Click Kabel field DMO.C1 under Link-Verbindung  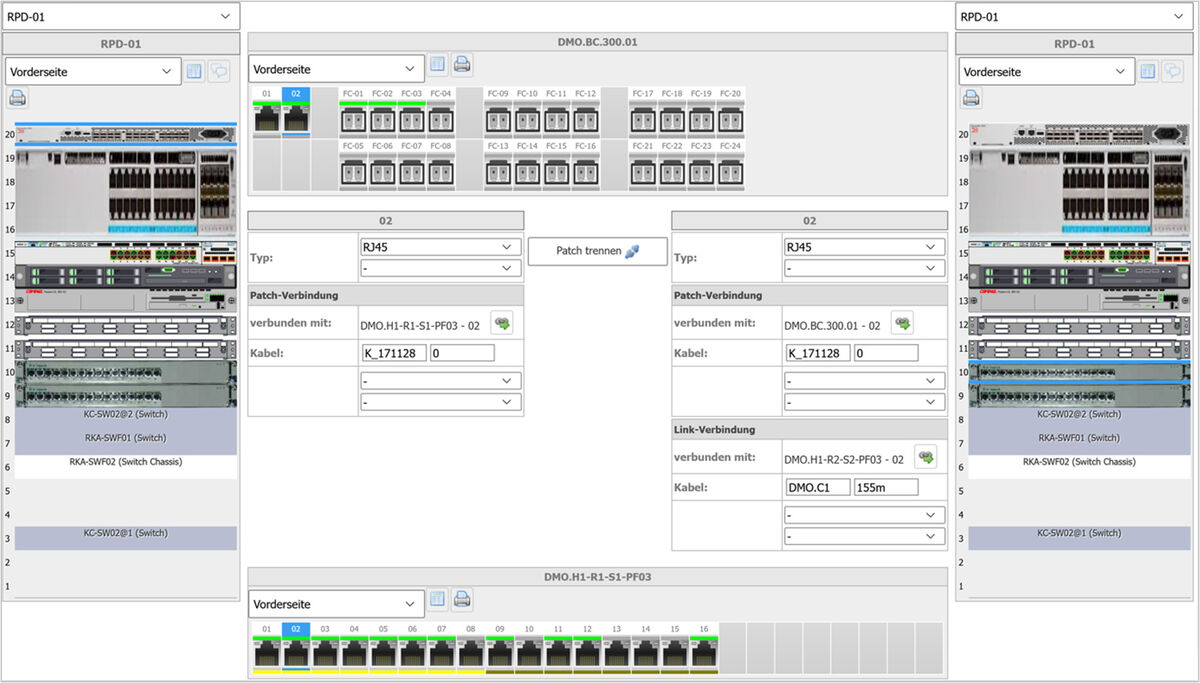pyautogui.click(x=819, y=487)
